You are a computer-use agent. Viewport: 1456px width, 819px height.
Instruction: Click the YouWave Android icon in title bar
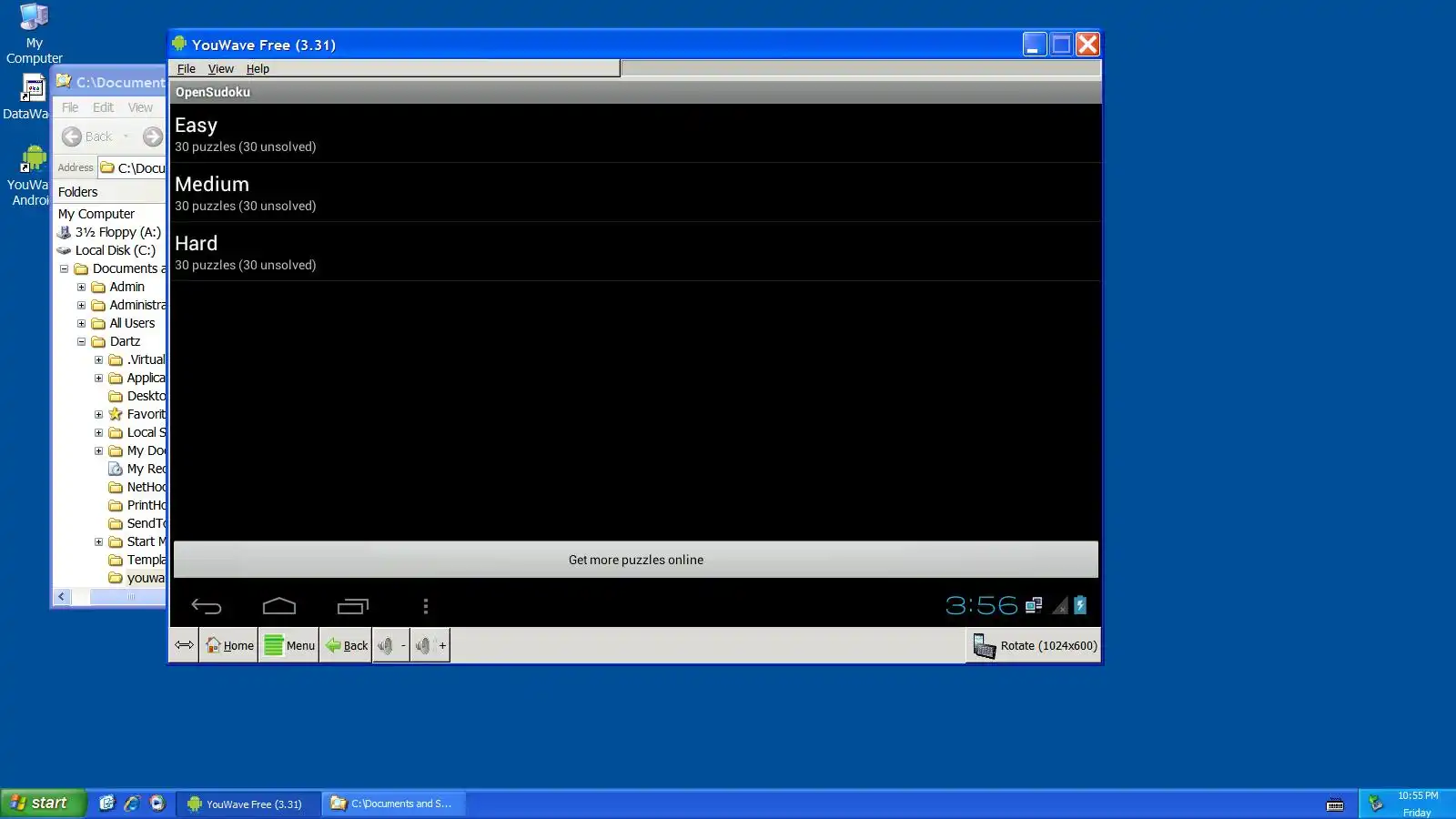point(179,44)
